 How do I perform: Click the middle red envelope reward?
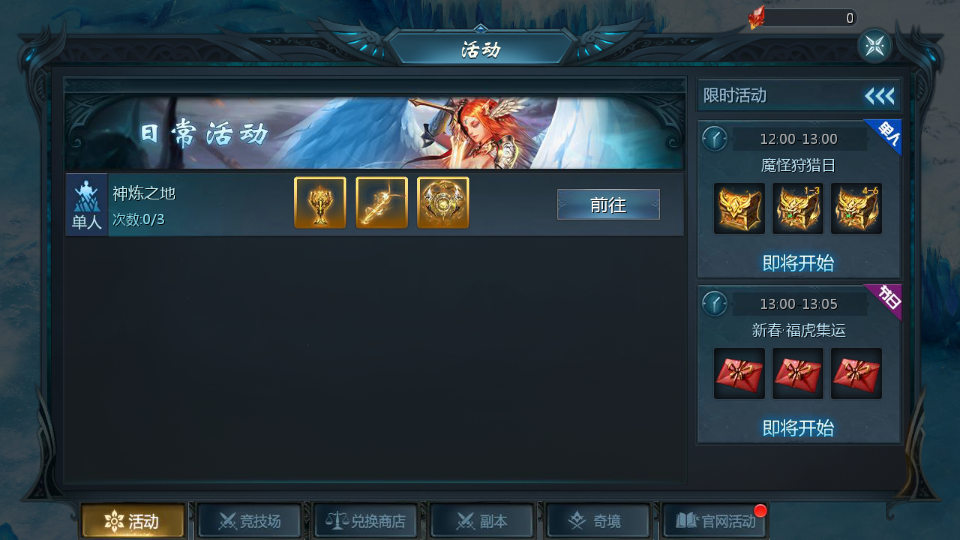click(798, 373)
